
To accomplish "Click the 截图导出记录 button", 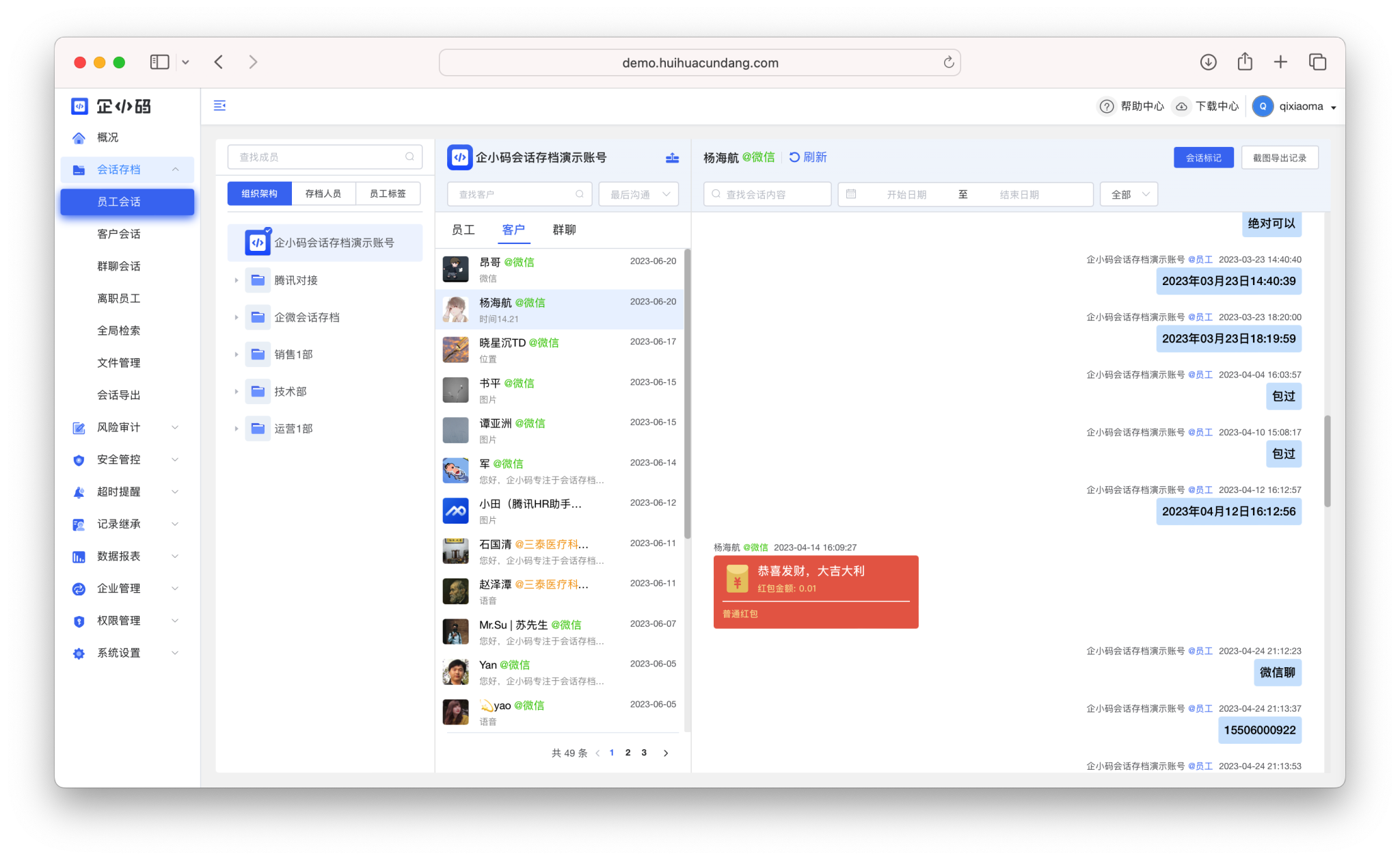I will pos(1280,158).
